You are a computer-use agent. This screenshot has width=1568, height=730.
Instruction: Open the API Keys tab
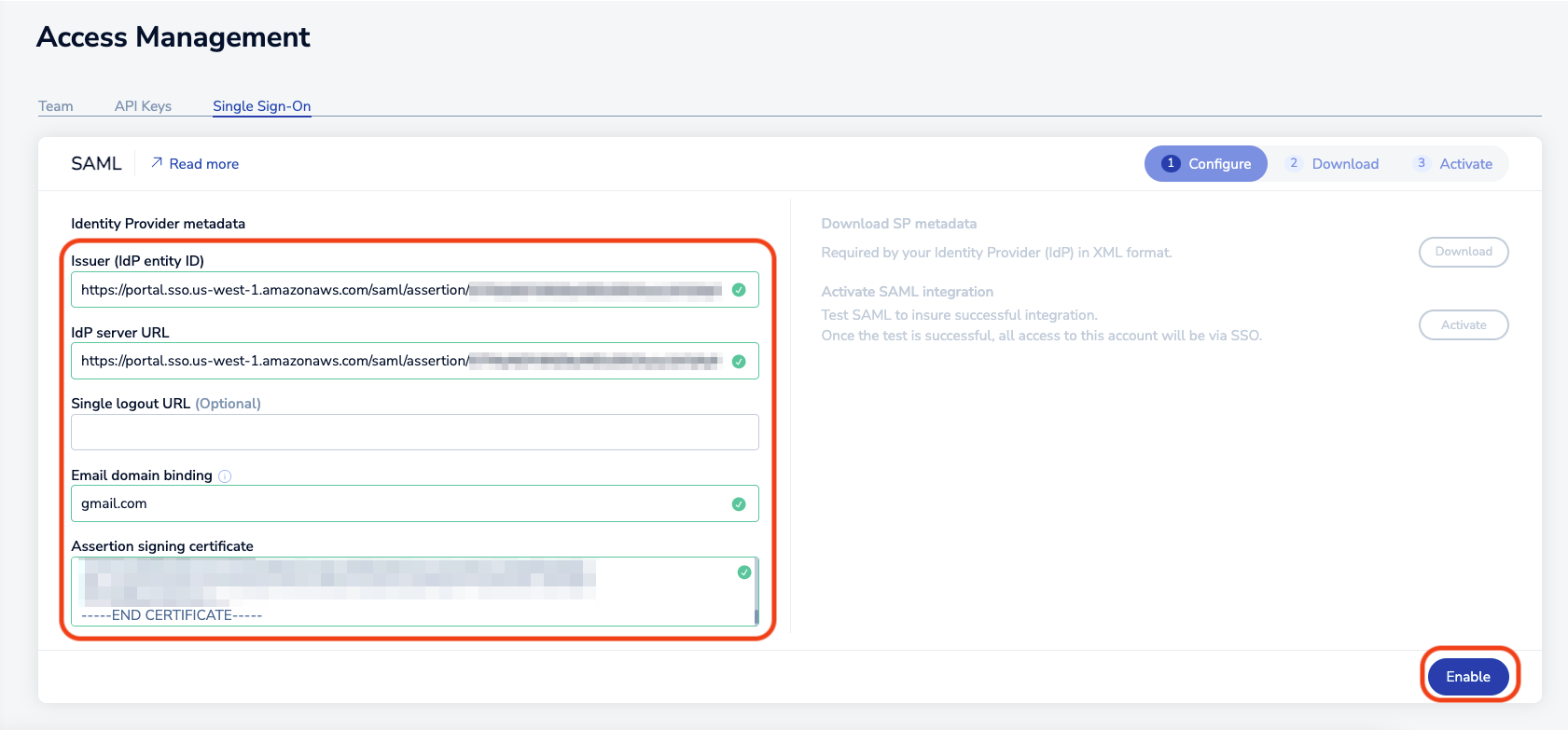(143, 106)
